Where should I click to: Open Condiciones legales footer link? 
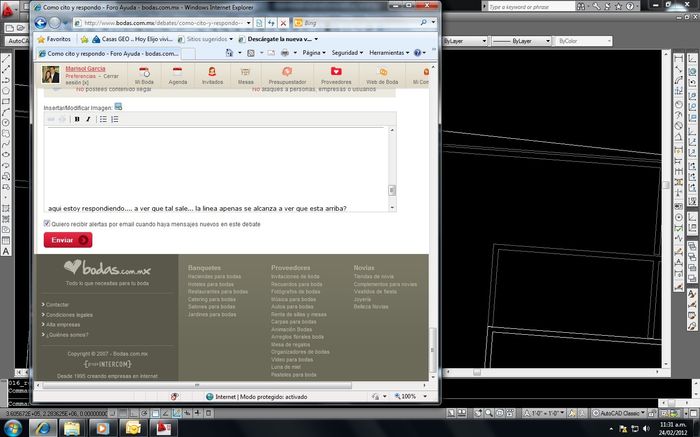[69, 315]
